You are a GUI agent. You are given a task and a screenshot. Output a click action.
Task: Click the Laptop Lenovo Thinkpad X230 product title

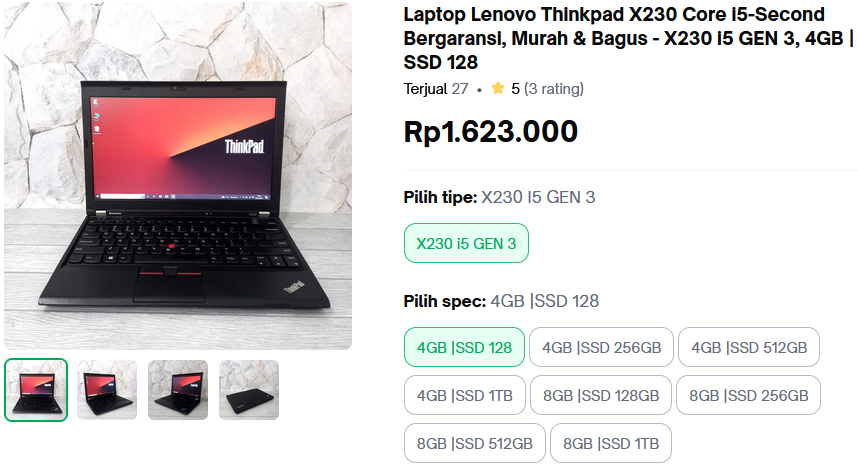pos(628,38)
